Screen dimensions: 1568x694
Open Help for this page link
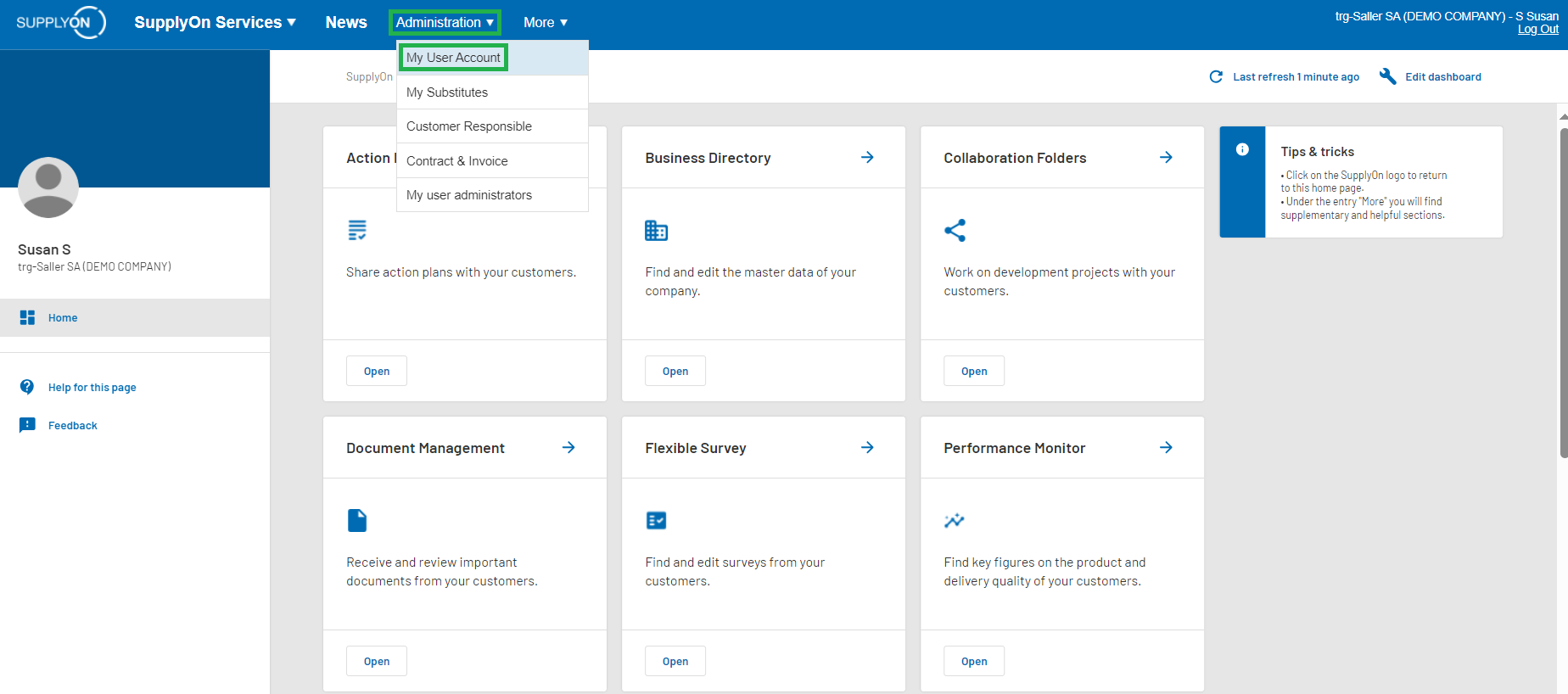click(x=92, y=388)
